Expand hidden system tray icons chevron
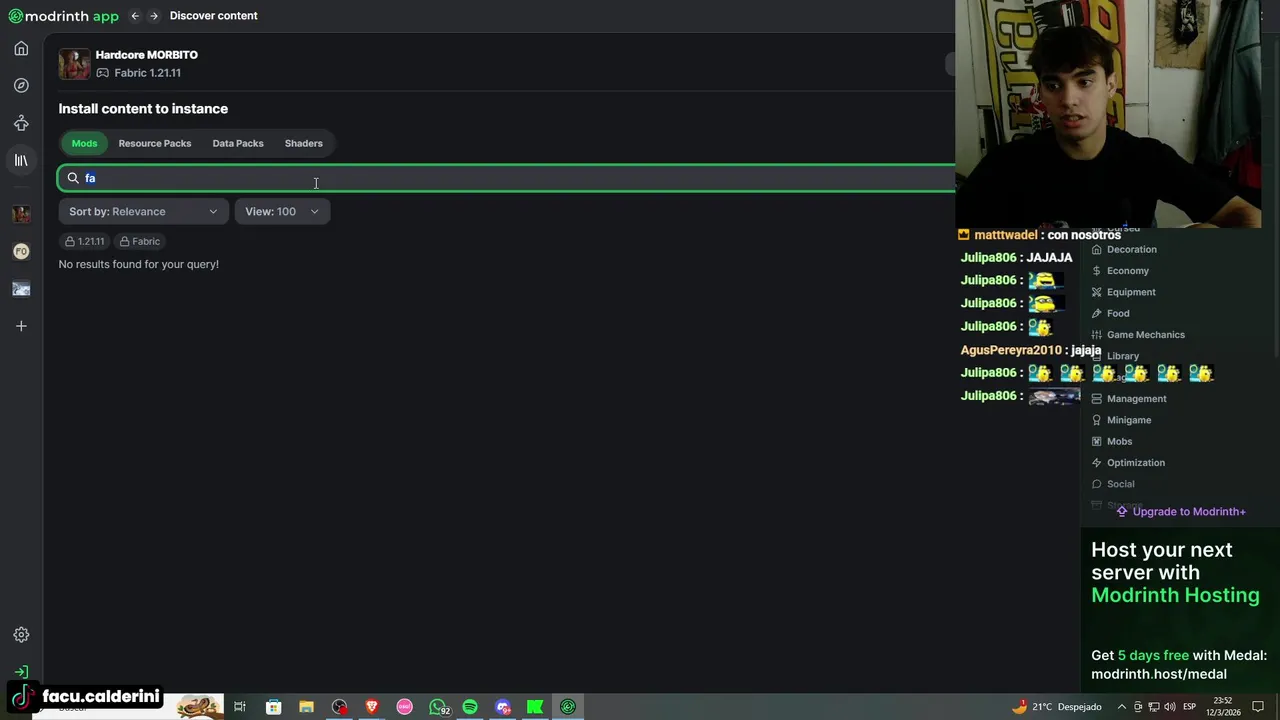The image size is (1280, 720). pos(1121,707)
